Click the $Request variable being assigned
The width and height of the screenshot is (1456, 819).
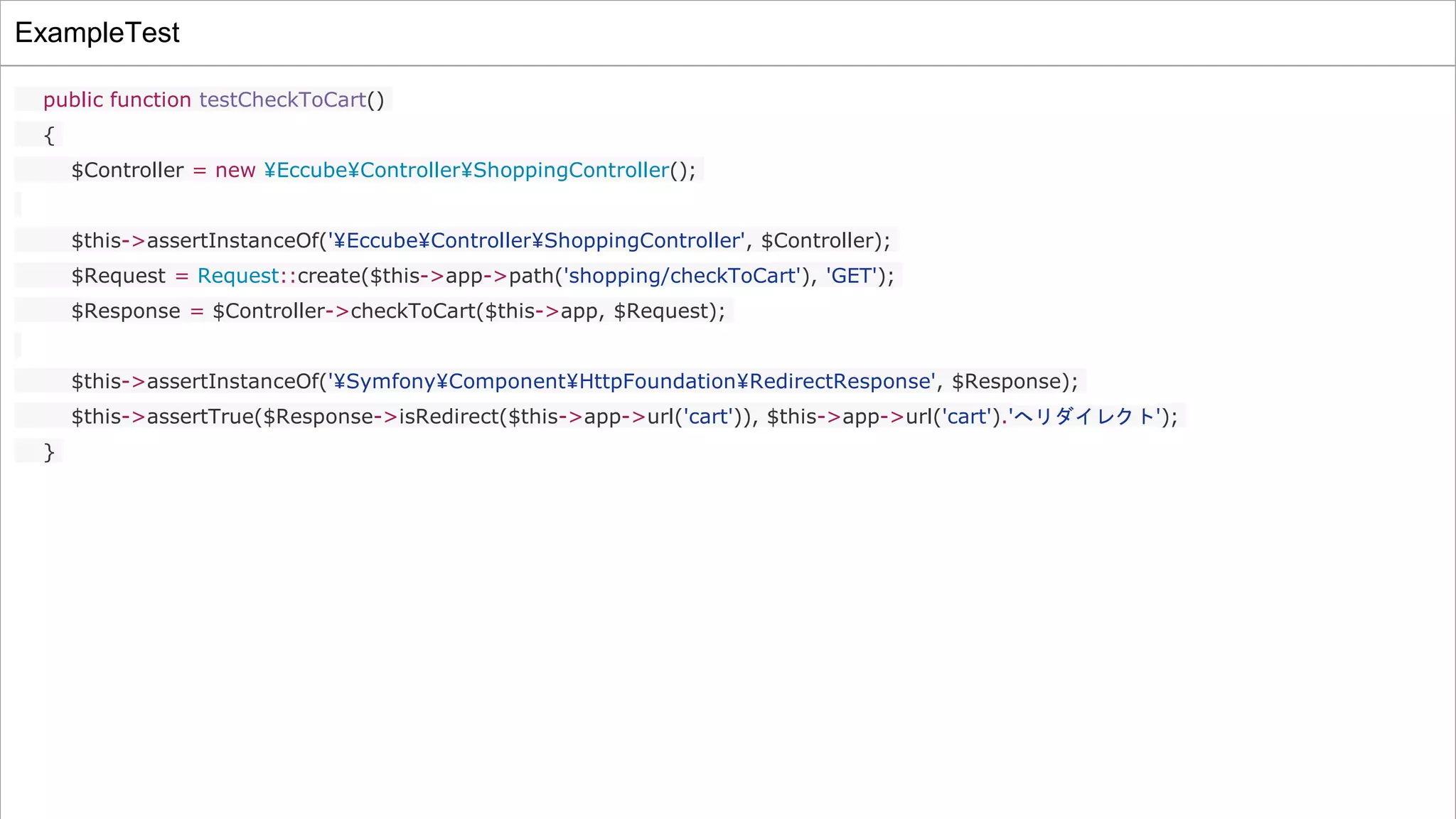click(x=118, y=276)
